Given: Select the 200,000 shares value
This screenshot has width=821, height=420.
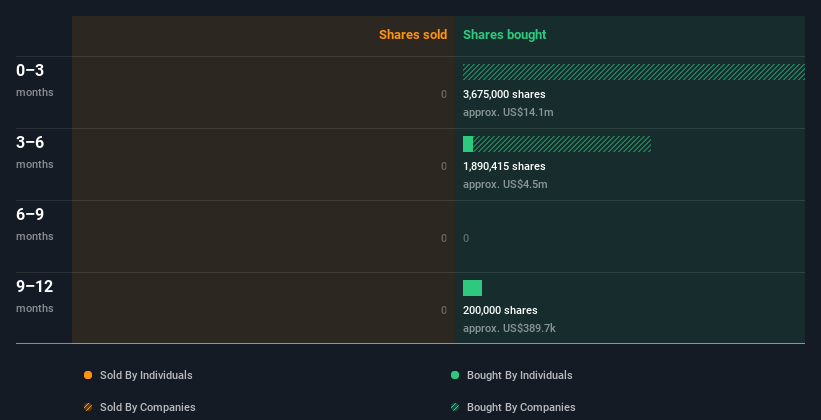Looking at the screenshot, I should tap(500, 310).
